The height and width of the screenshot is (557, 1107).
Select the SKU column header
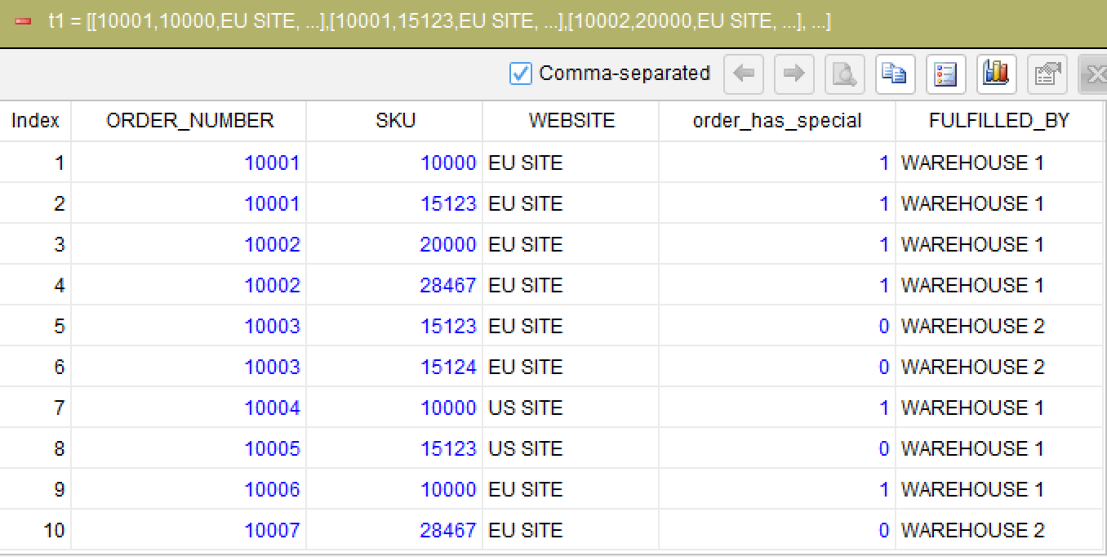click(395, 121)
